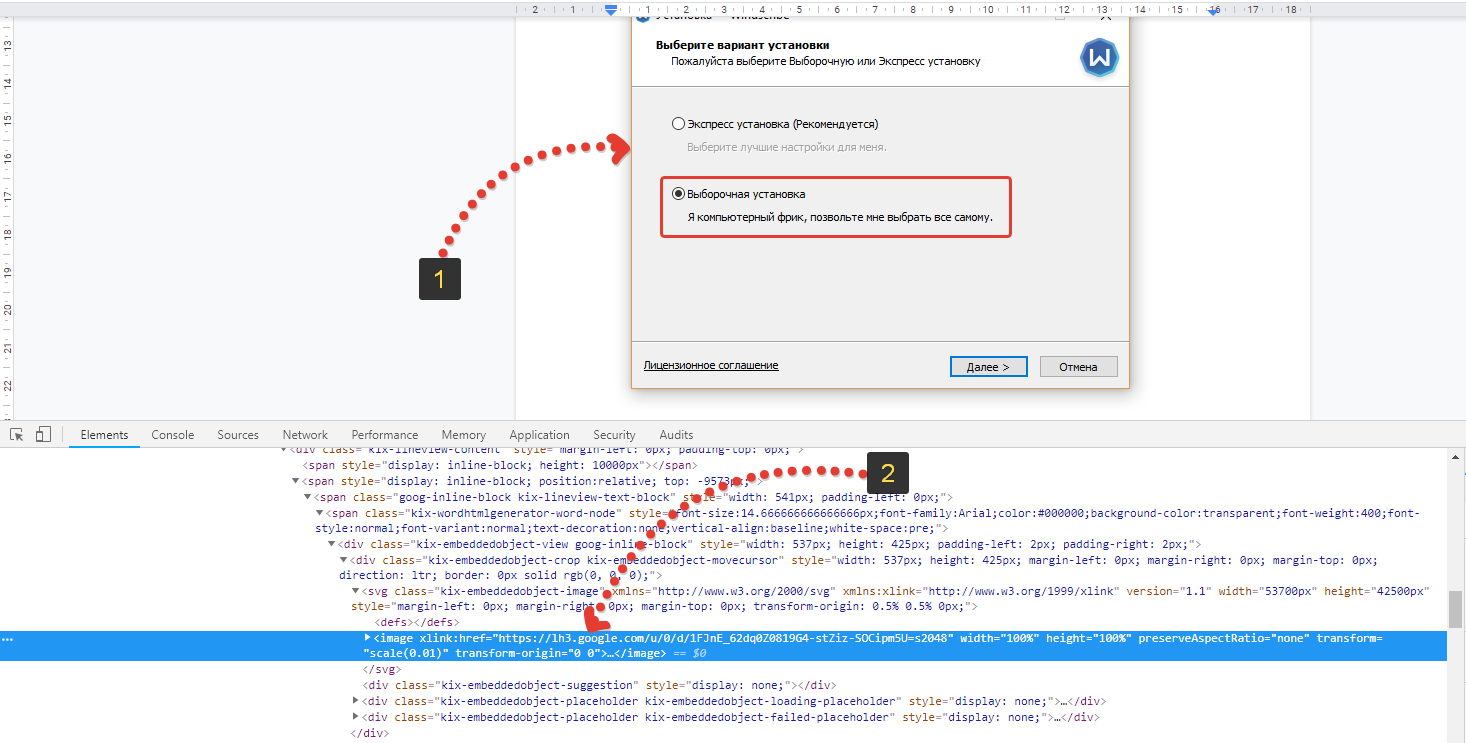
Task: Click the Windscribe W logo in installer
Action: tap(1100, 58)
